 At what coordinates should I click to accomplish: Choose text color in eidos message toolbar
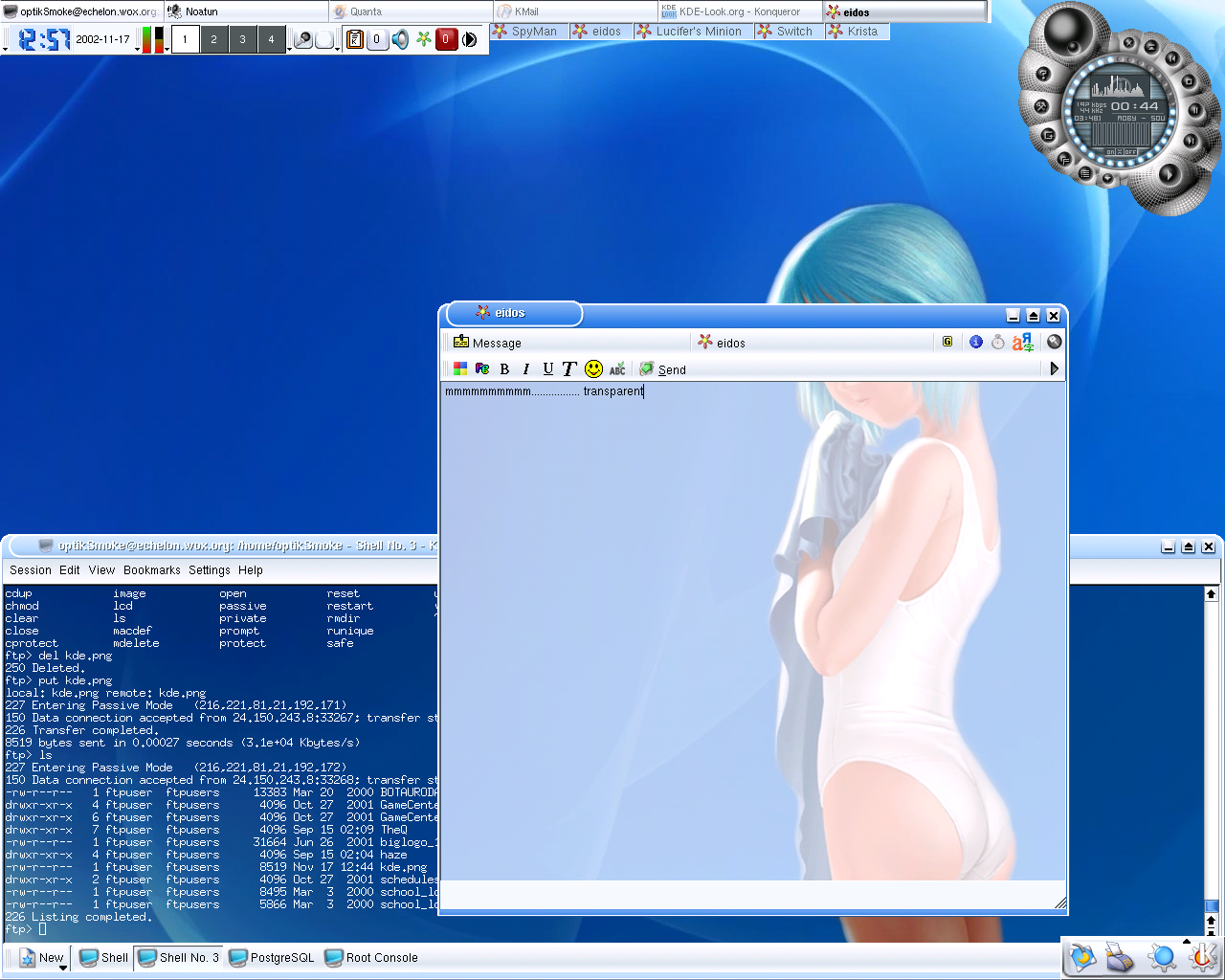tap(460, 368)
